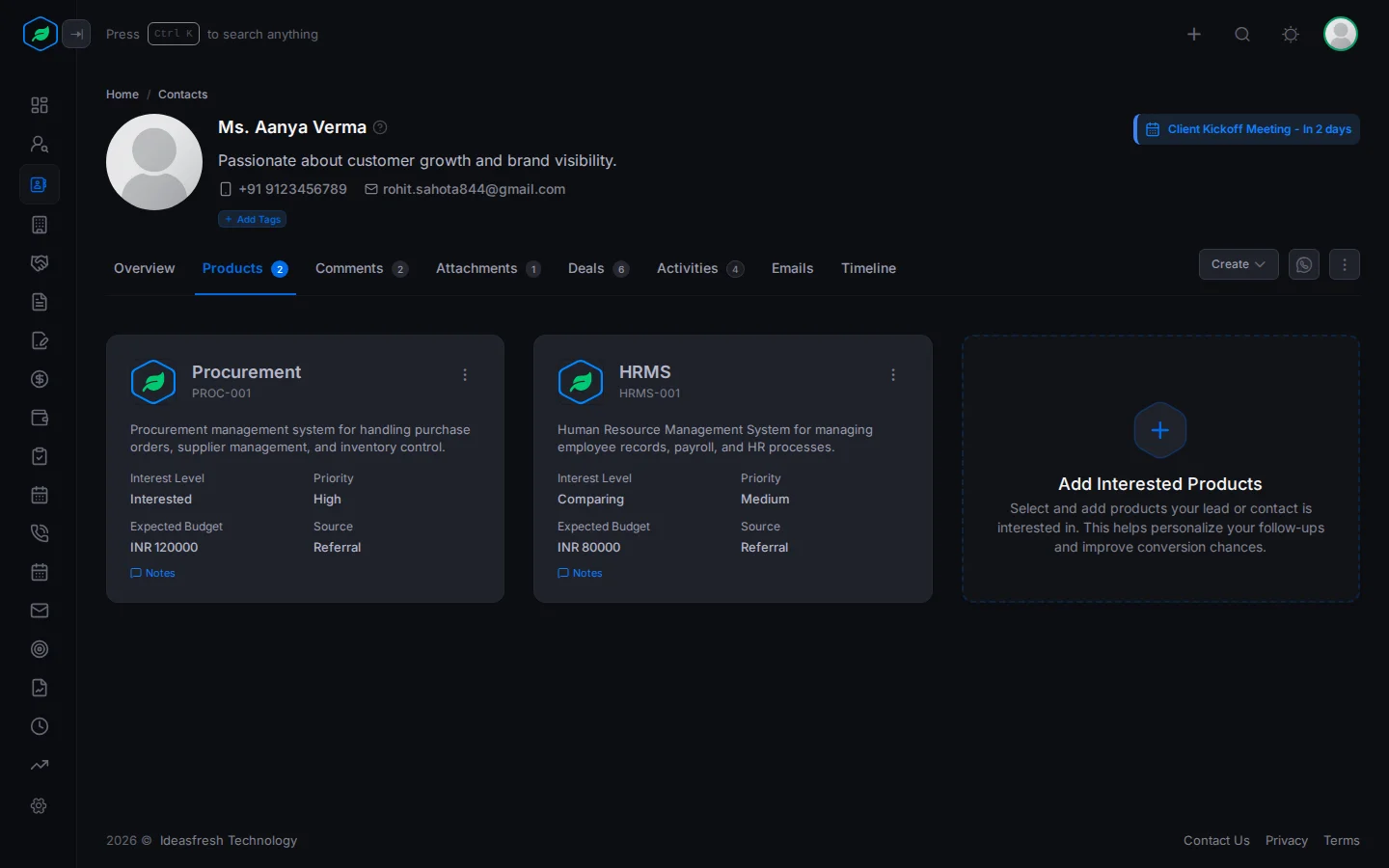Click the help icon beside Ms. Aanya Verma
The width and height of the screenshot is (1389, 868).
point(380,127)
